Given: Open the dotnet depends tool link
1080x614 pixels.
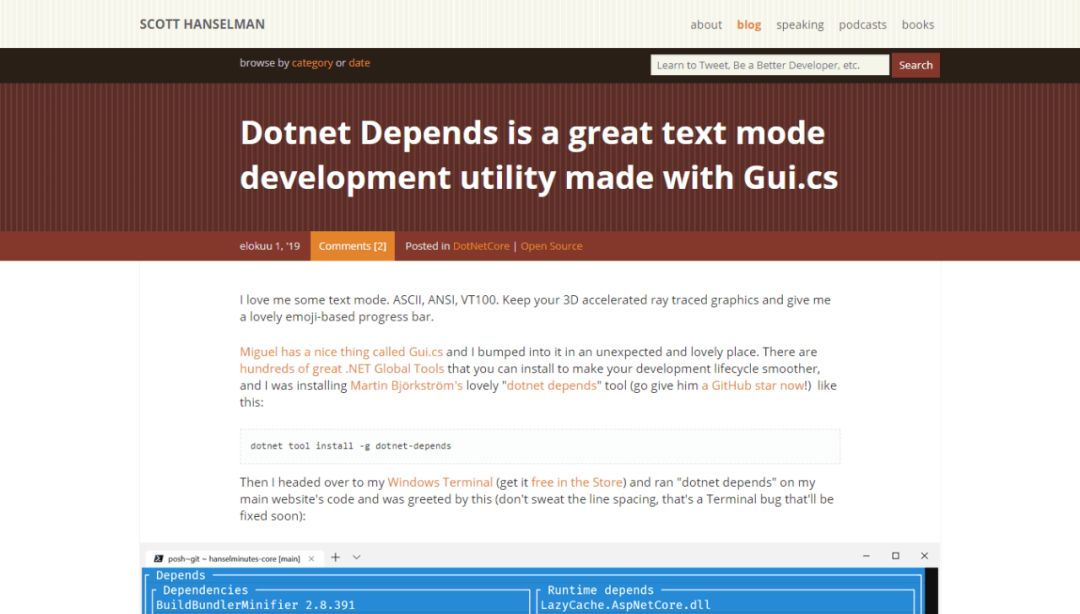Looking at the screenshot, I should point(552,385).
